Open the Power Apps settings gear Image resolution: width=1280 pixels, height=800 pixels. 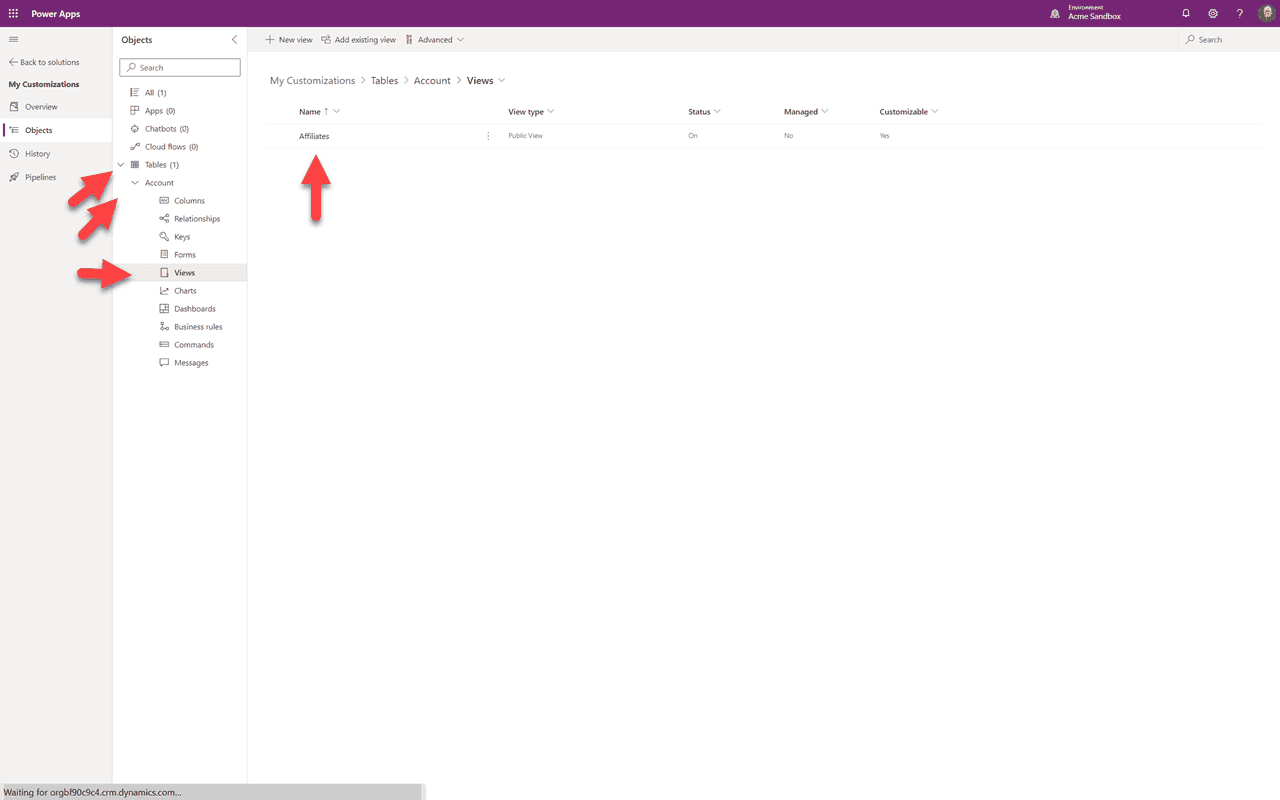point(1213,13)
